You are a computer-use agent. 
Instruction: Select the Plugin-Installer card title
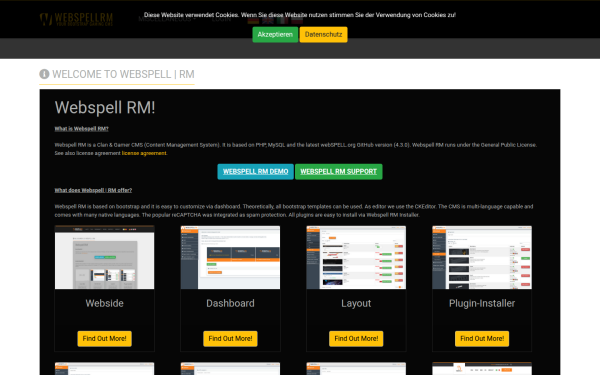tap(482, 303)
